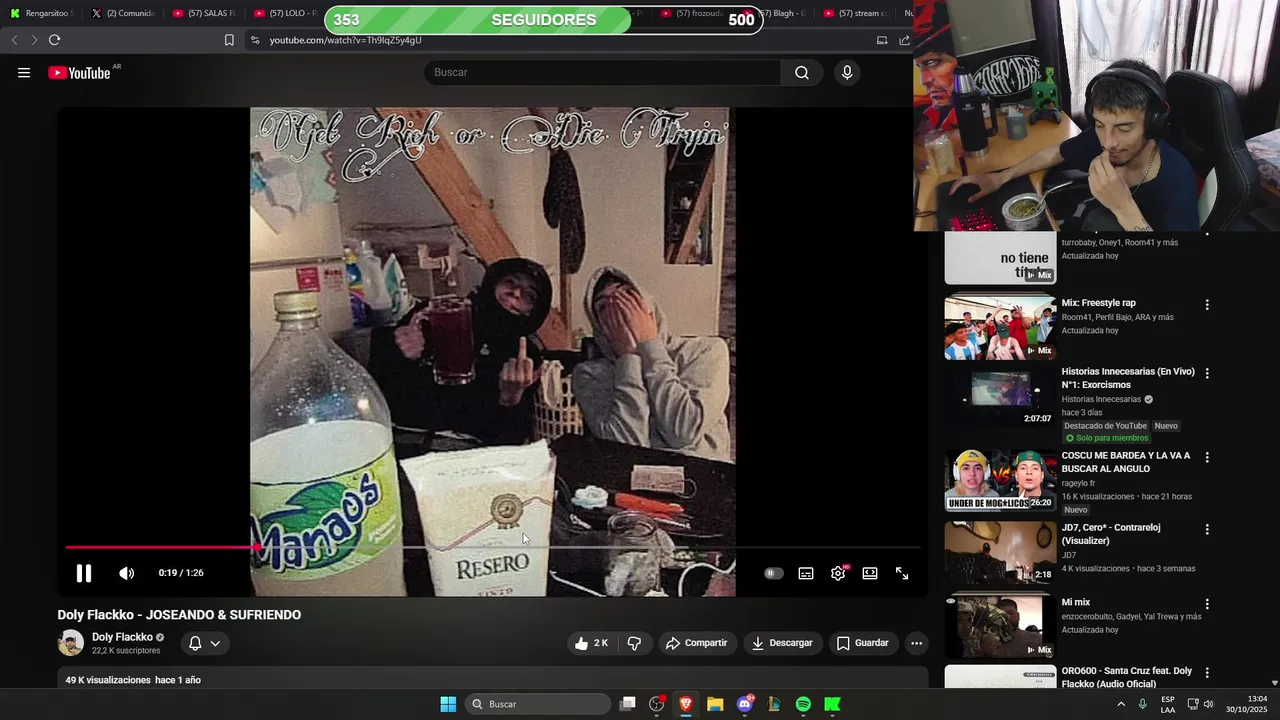Click the share icon in address bar
This screenshot has width=1280, height=720.
904,40
